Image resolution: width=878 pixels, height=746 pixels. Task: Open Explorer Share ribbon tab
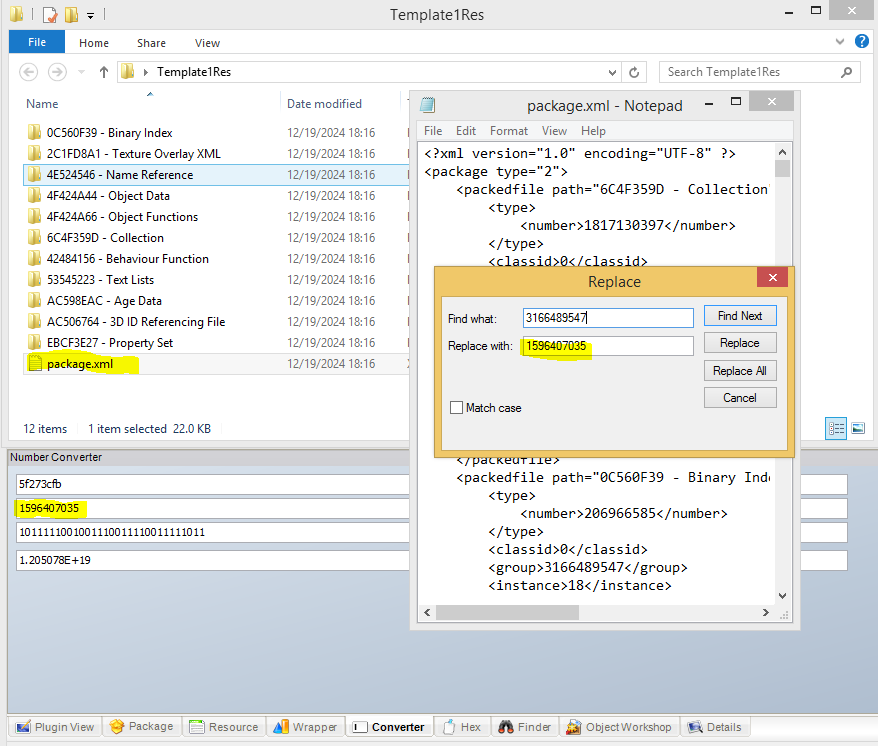151,43
